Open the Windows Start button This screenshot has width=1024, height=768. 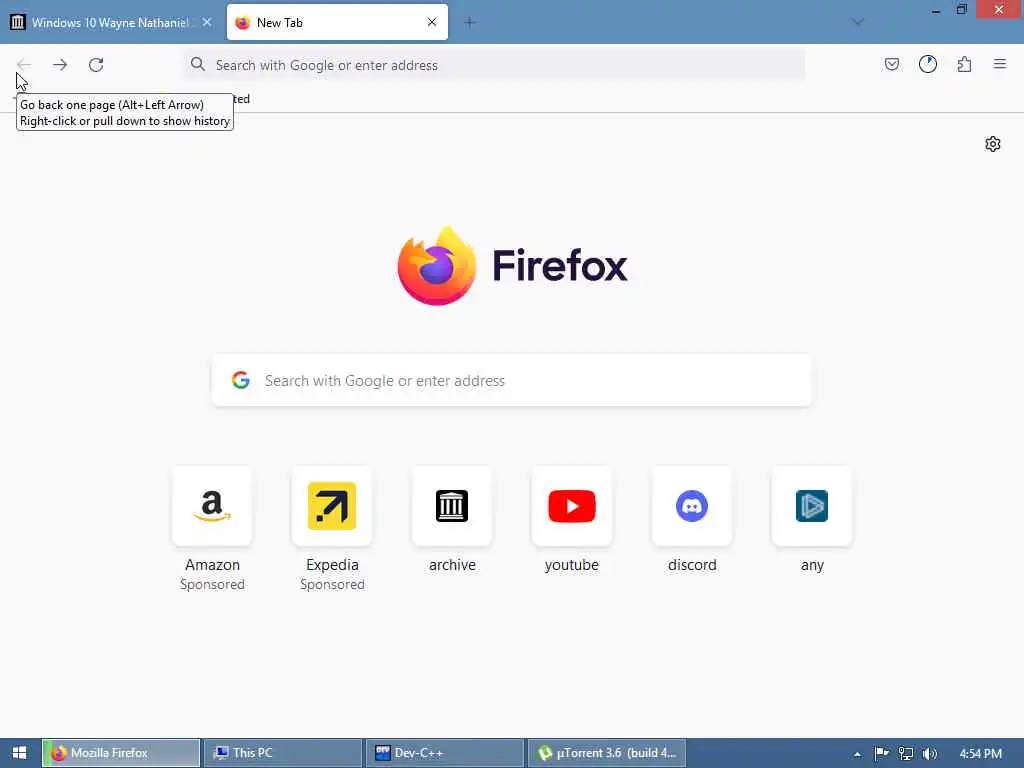[19, 753]
